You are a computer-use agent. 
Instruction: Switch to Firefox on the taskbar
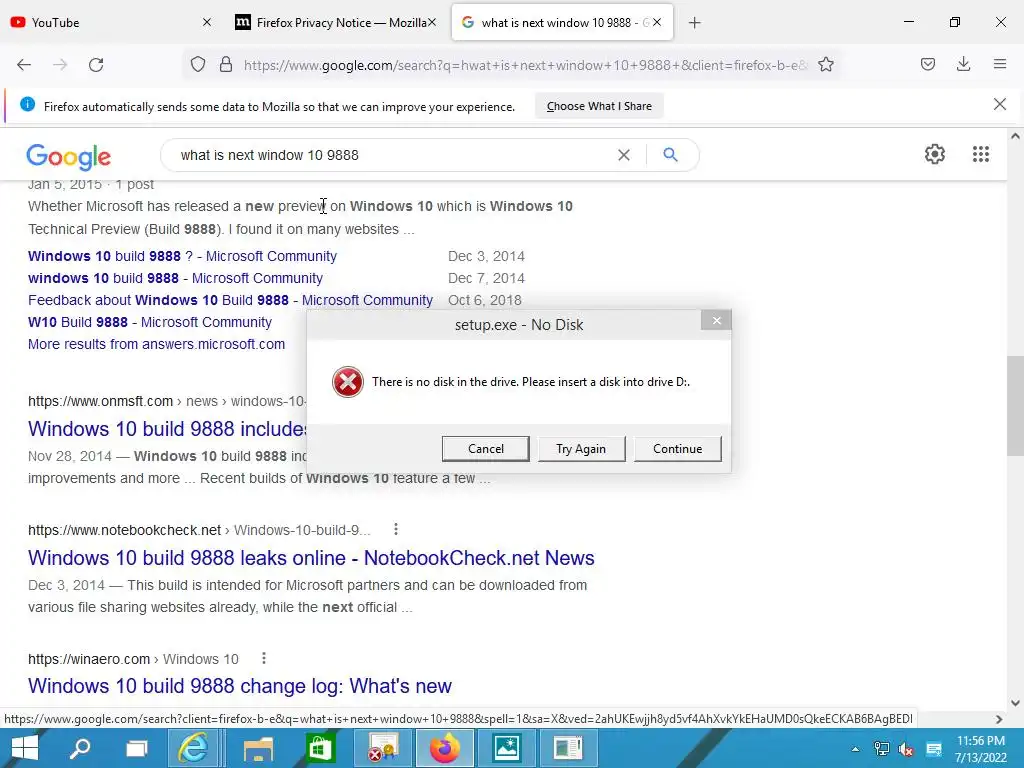pyautogui.click(x=445, y=748)
